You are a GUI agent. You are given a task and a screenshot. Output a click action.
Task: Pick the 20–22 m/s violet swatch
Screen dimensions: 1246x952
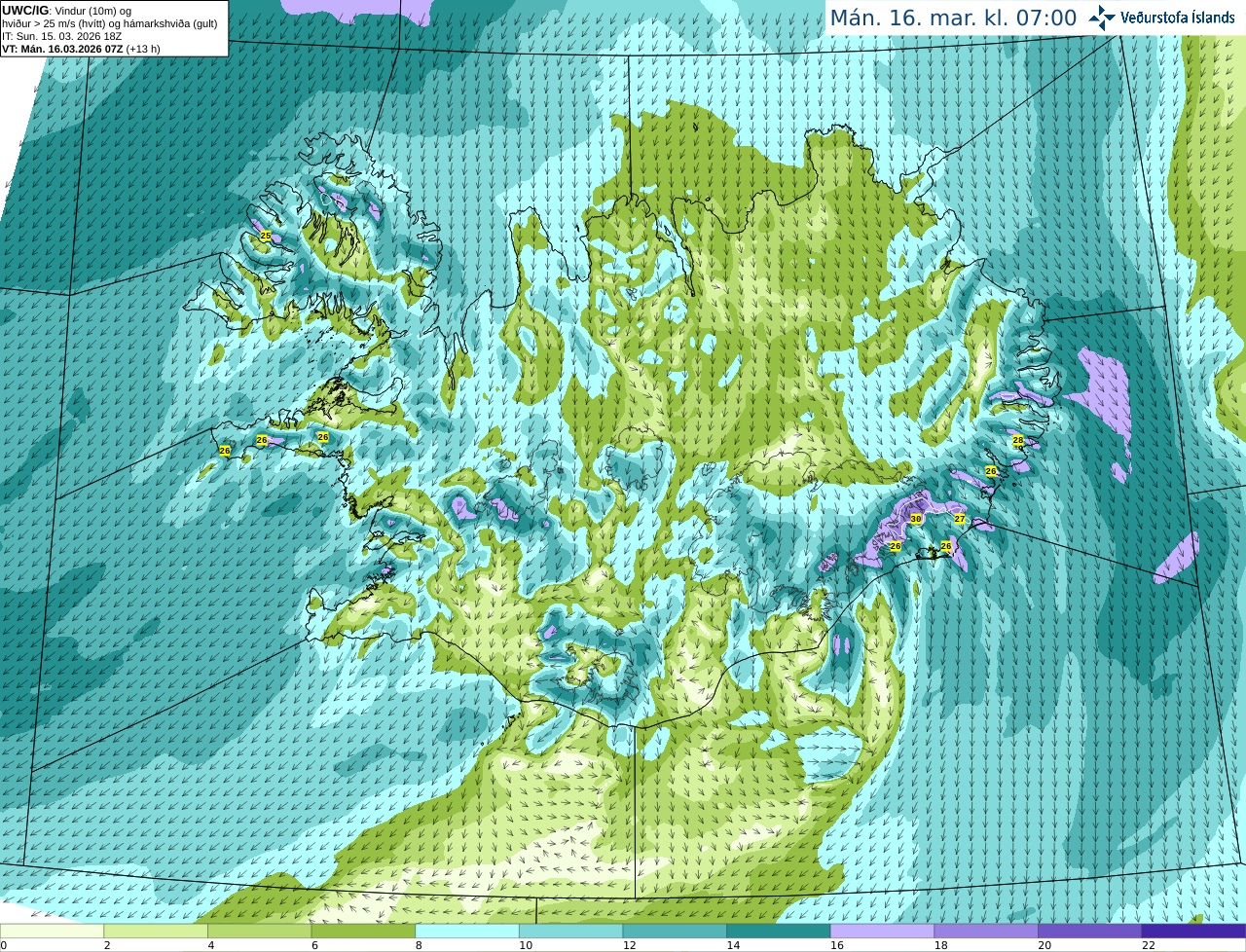(x=1090, y=931)
